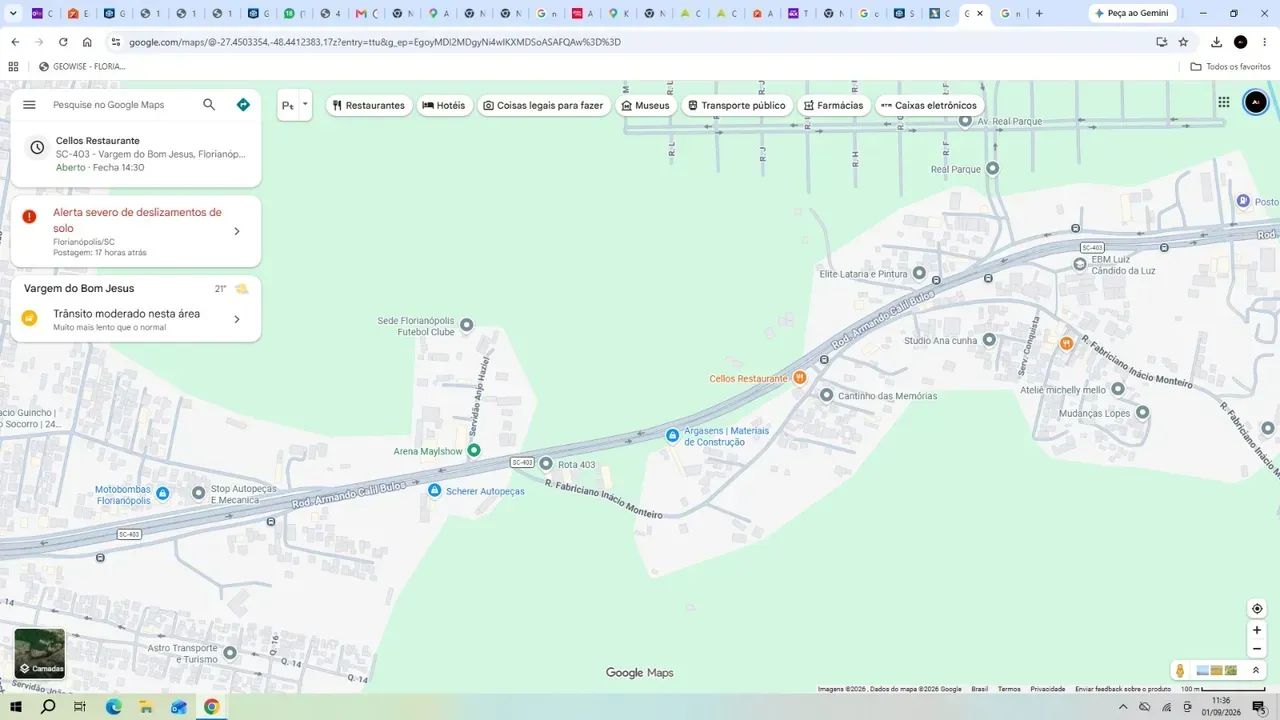Select the Stop Autopeças E Mecanica pin
The height and width of the screenshot is (720, 1280).
[x=198, y=492]
